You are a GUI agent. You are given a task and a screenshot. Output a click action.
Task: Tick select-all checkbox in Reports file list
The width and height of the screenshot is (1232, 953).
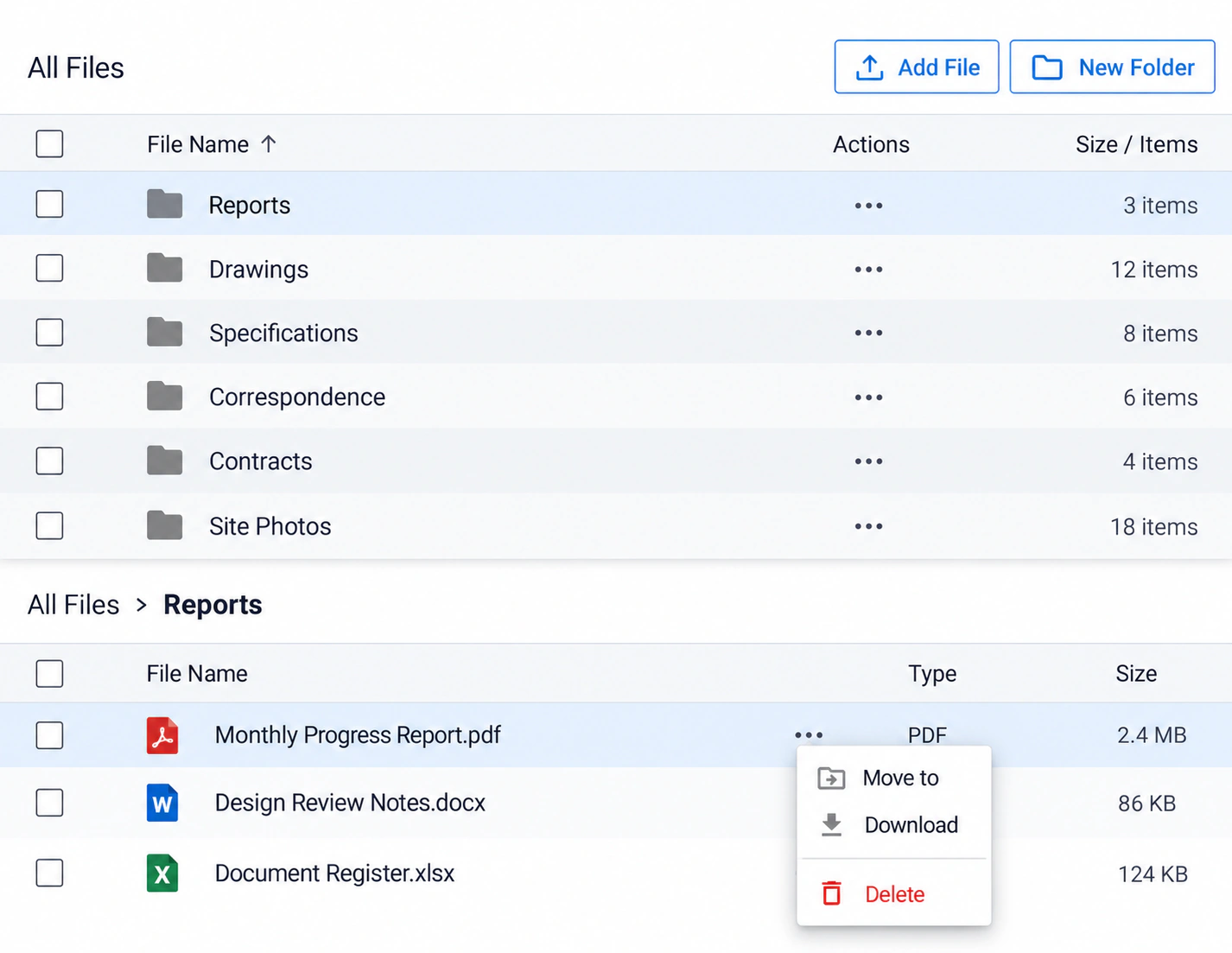49,673
